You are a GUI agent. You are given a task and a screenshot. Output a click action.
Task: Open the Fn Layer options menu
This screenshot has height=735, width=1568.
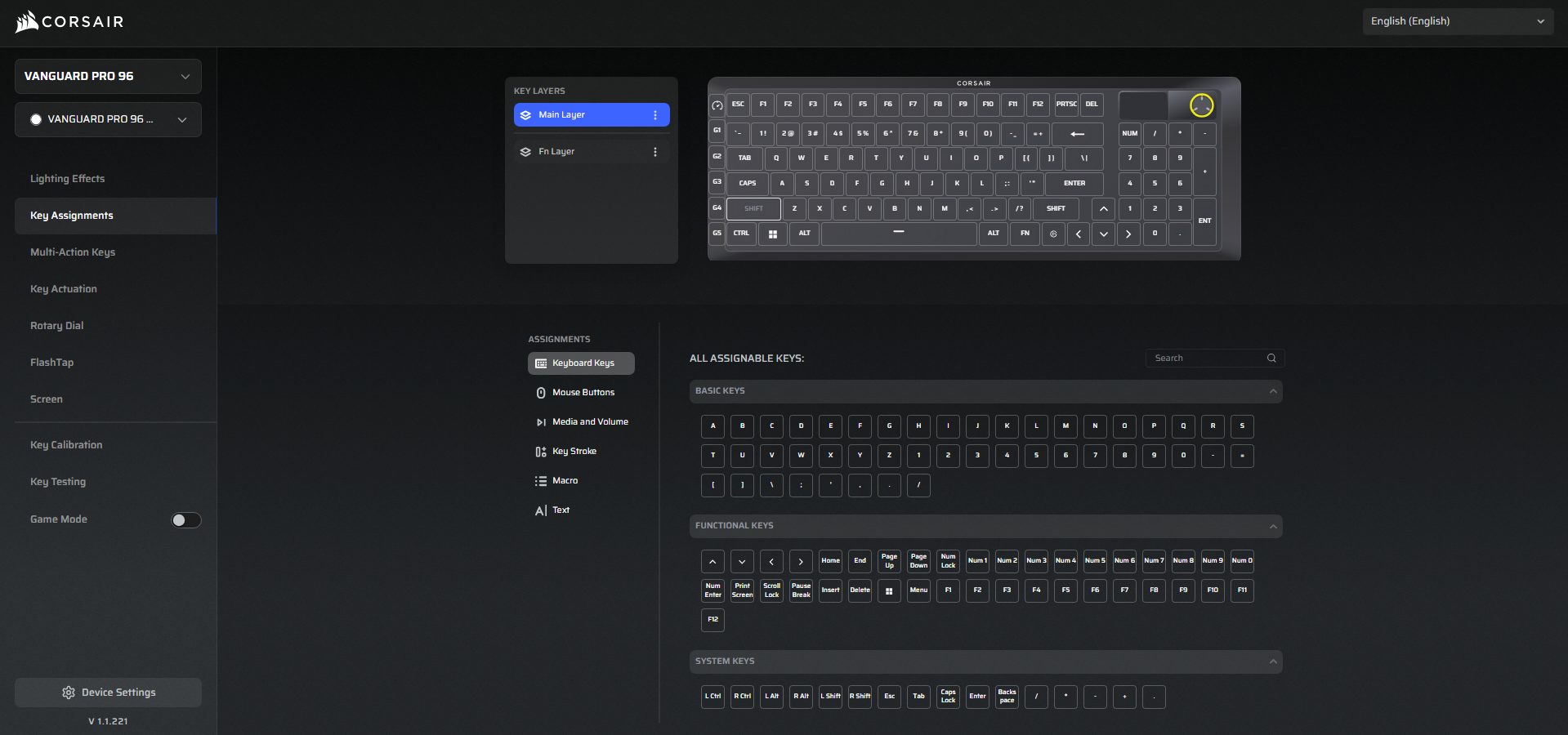point(655,152)
